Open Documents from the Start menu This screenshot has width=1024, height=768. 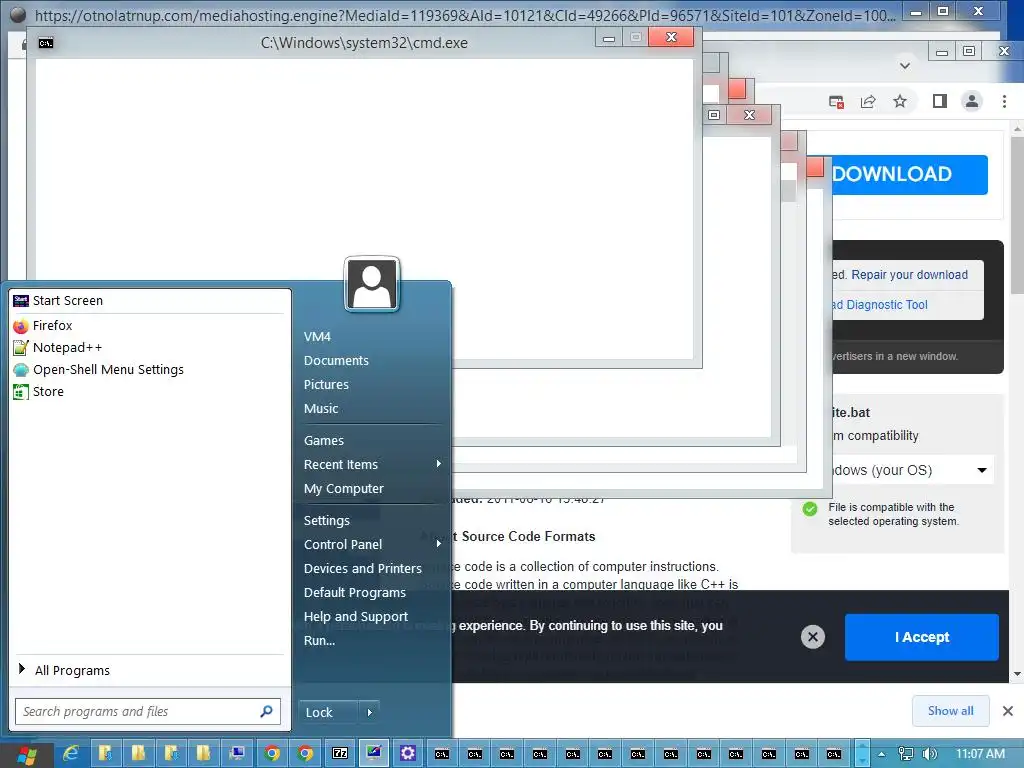point(336,360)
